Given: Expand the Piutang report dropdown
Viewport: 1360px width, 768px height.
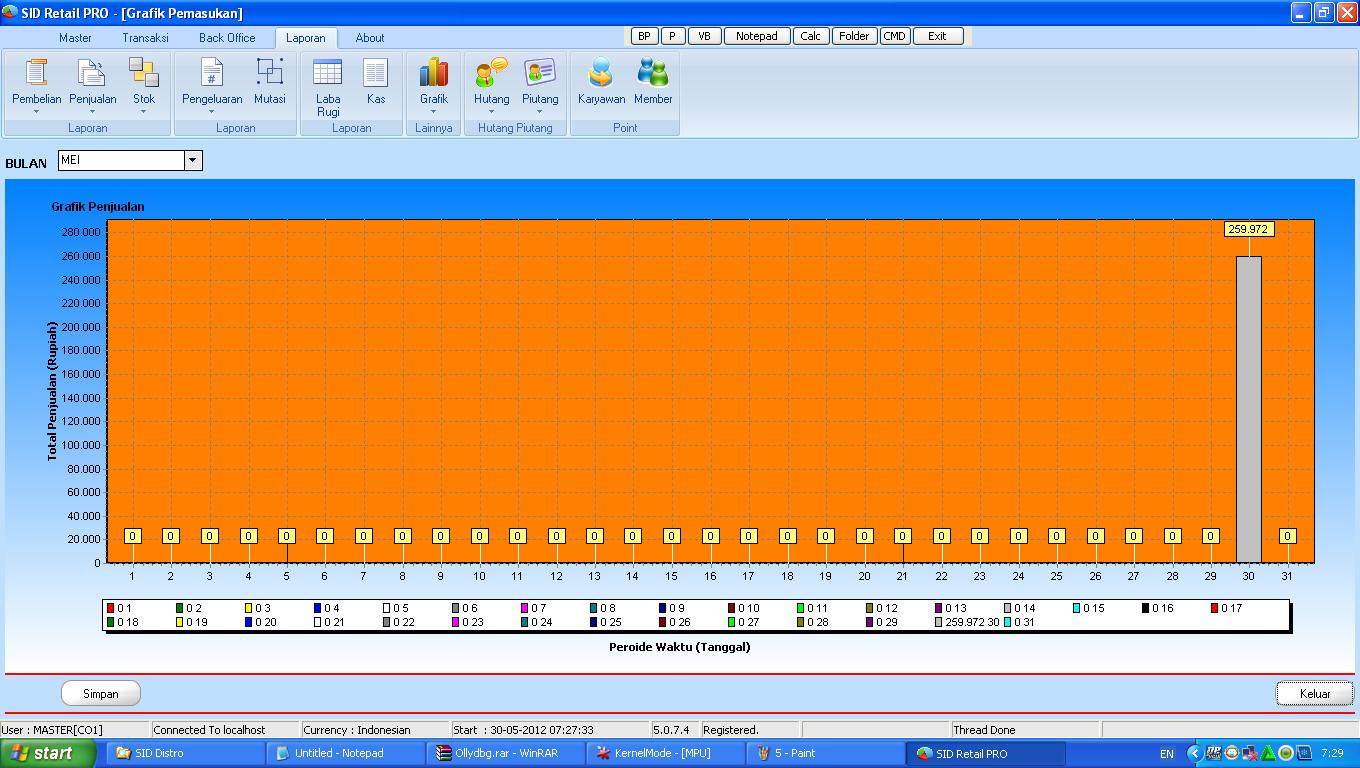Looking at the screenshot, I should coord(540,111).
